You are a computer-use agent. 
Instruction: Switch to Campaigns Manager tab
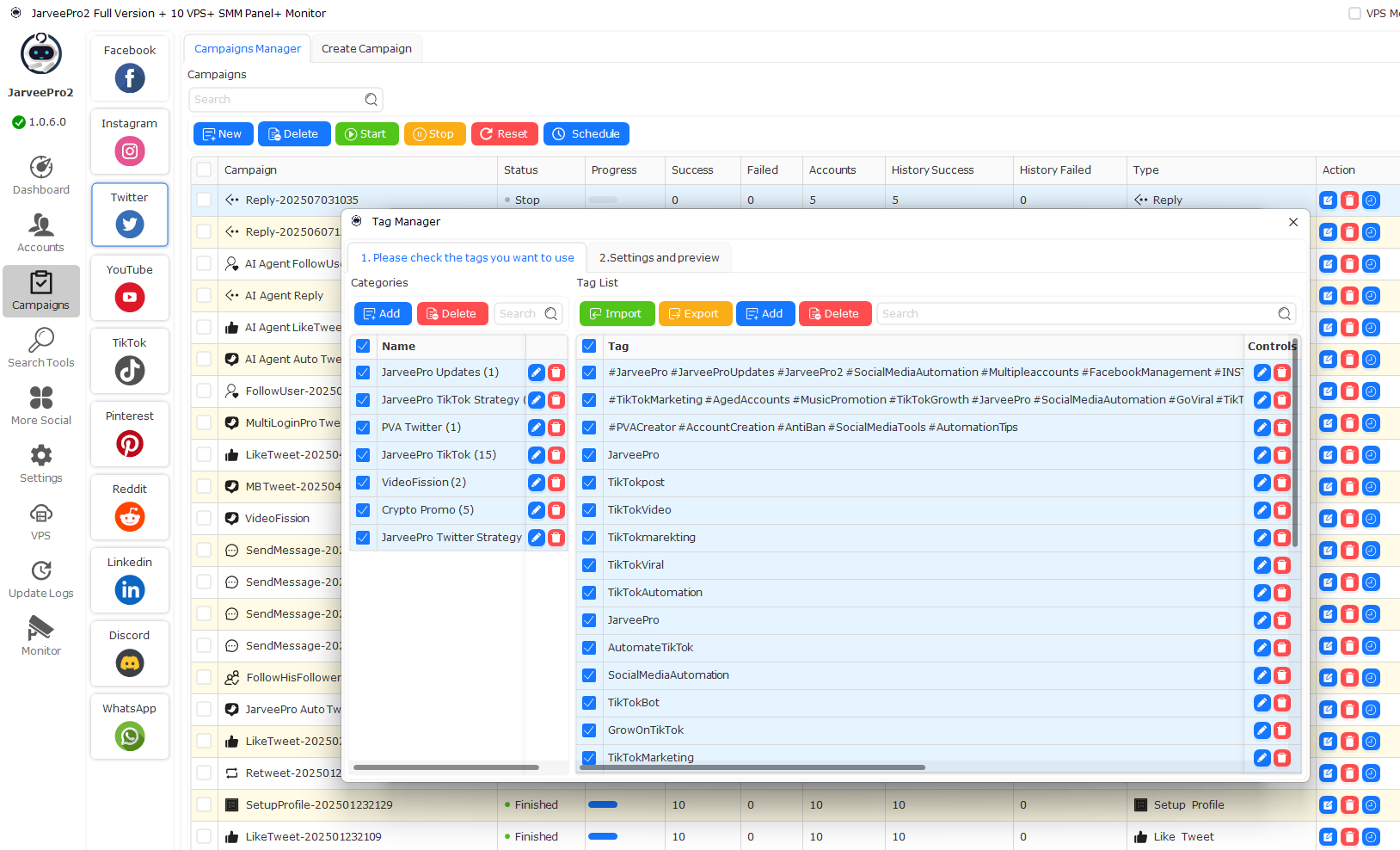pos(248,49)
